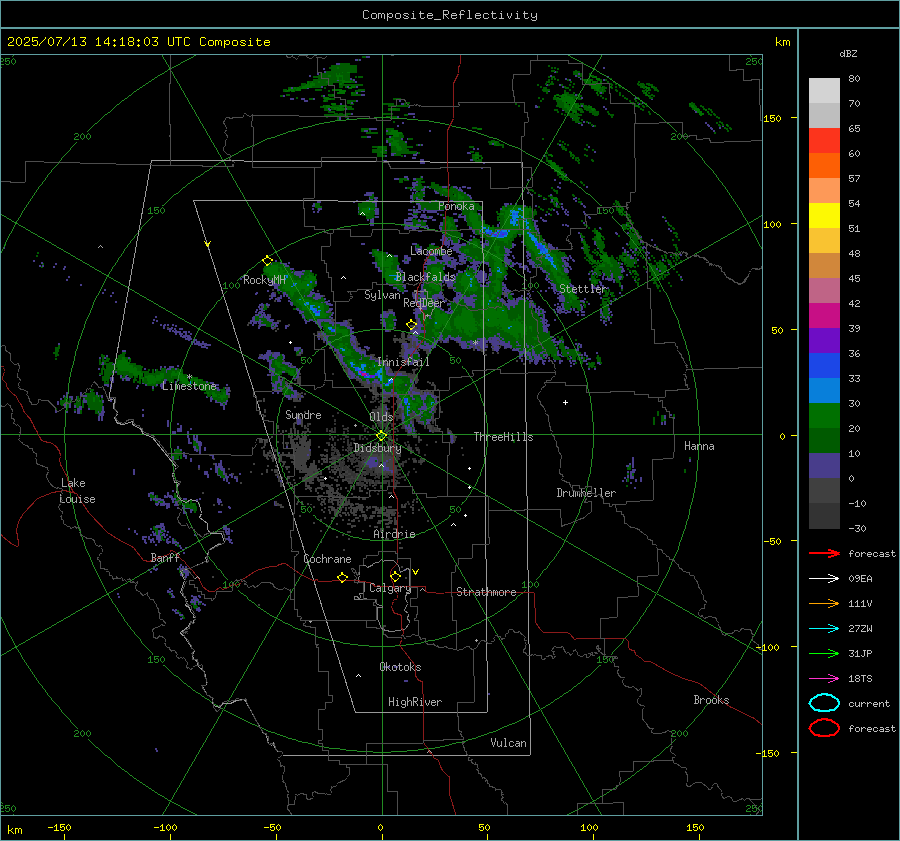
Task: Click the dBZ legend heading
Action: 848,53
